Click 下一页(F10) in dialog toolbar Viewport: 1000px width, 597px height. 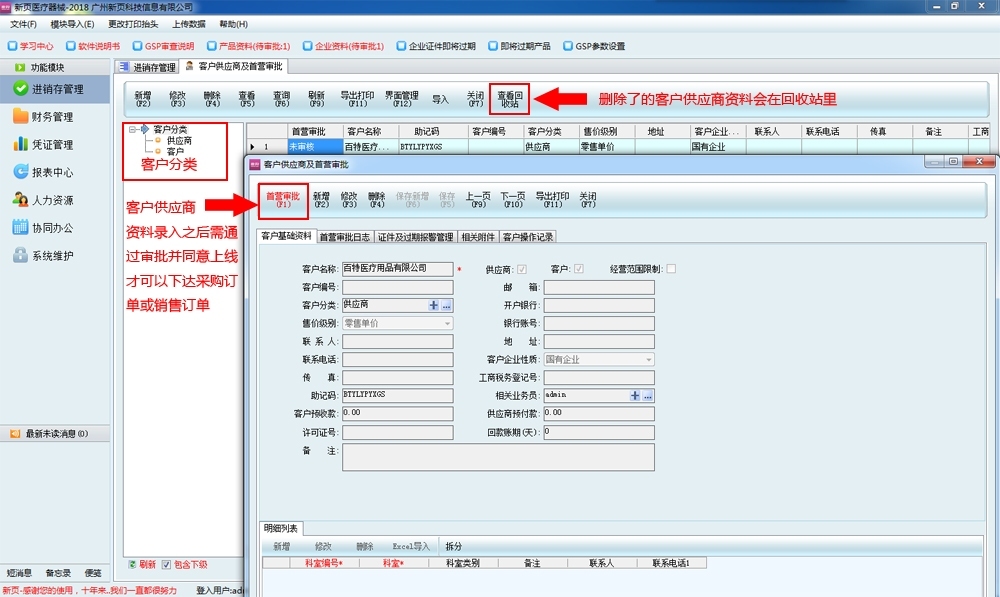[513, 200]
